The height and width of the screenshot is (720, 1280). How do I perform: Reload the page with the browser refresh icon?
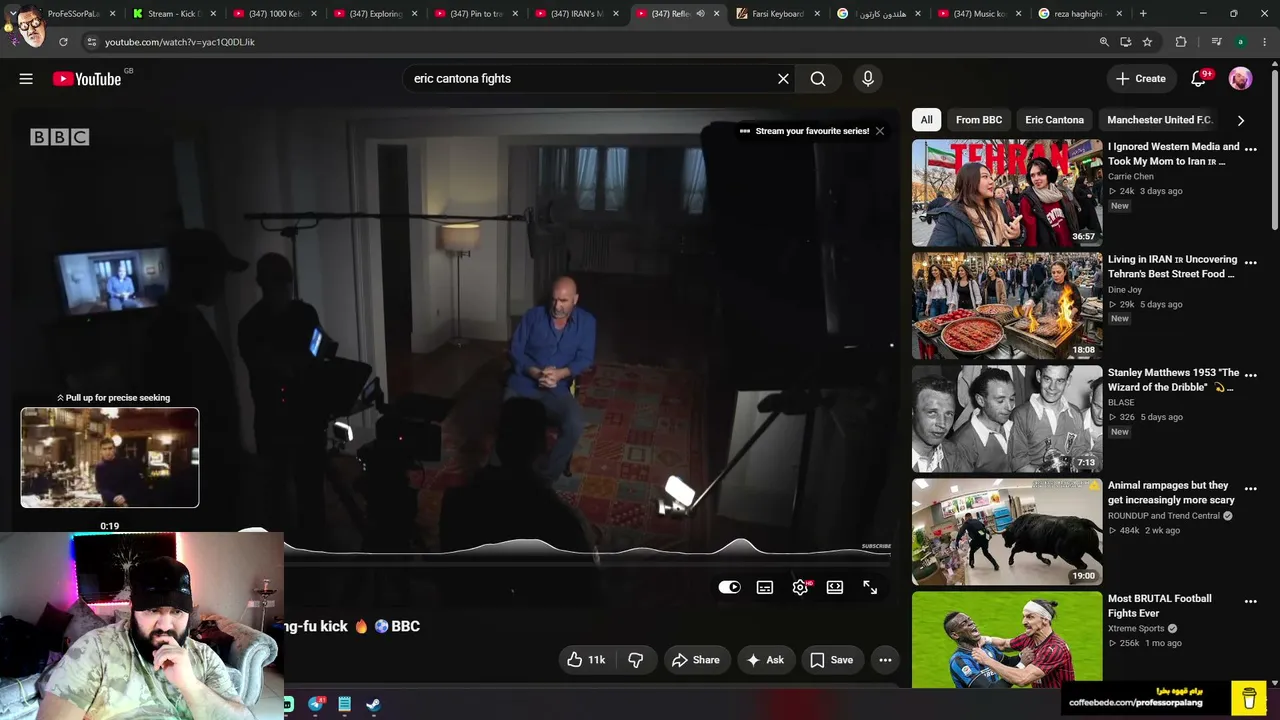pyautogui.click(x=63, y=42)
